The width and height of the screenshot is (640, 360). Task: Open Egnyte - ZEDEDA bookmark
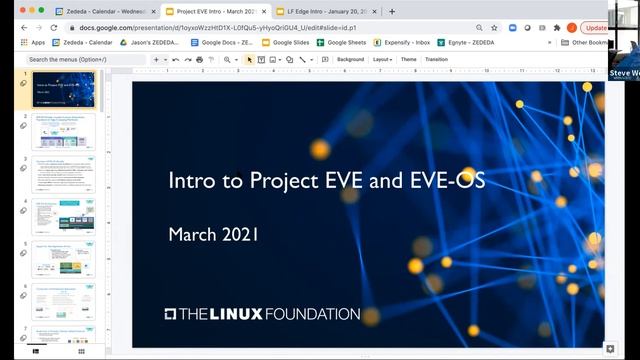466,42
